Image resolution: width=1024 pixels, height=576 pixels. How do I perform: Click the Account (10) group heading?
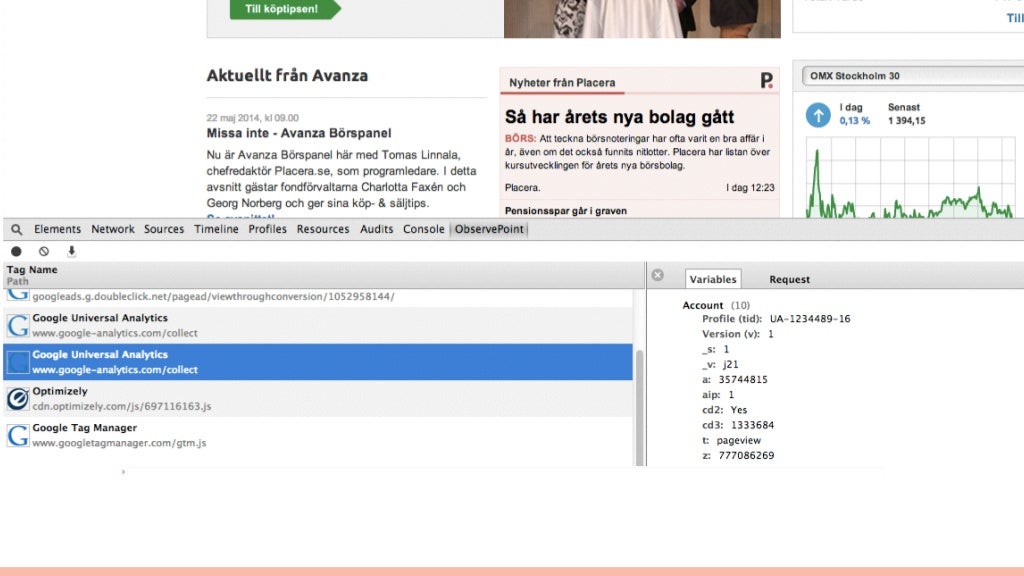(716, 305)
